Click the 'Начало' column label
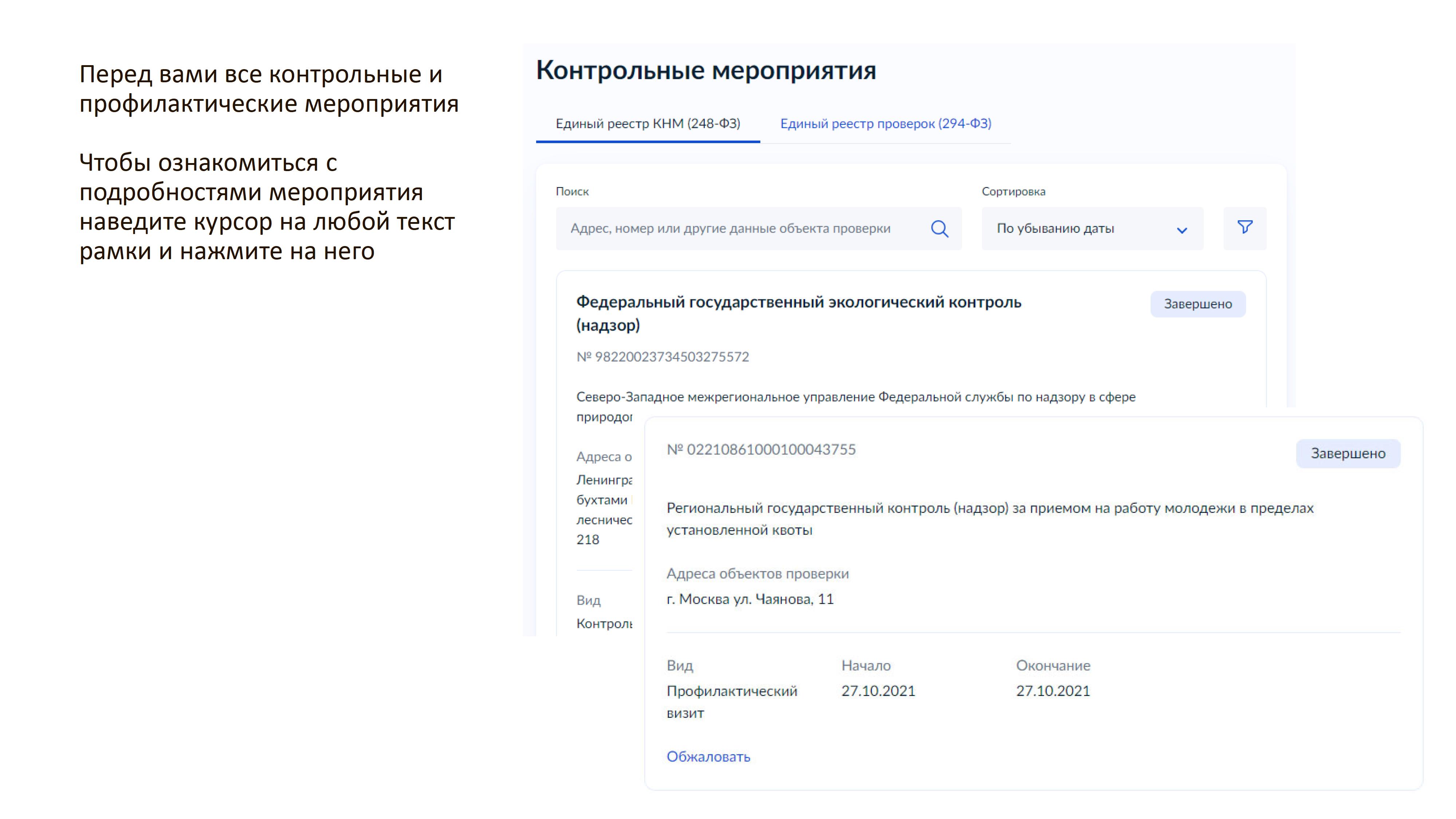This screenshot has height=819, width=1456. click(x=866, y=665)
